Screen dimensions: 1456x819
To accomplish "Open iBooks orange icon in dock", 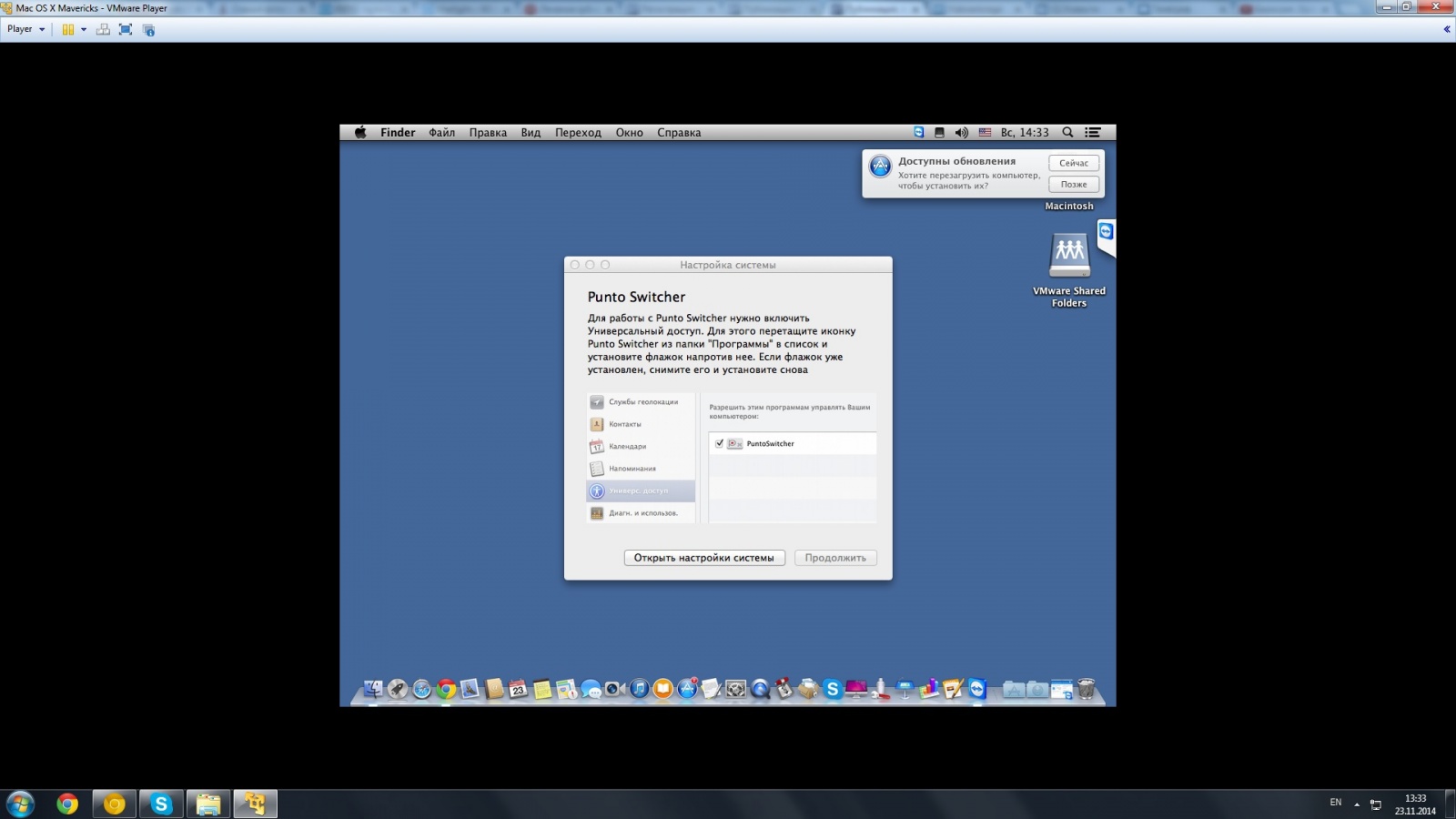I will point(662,689).
